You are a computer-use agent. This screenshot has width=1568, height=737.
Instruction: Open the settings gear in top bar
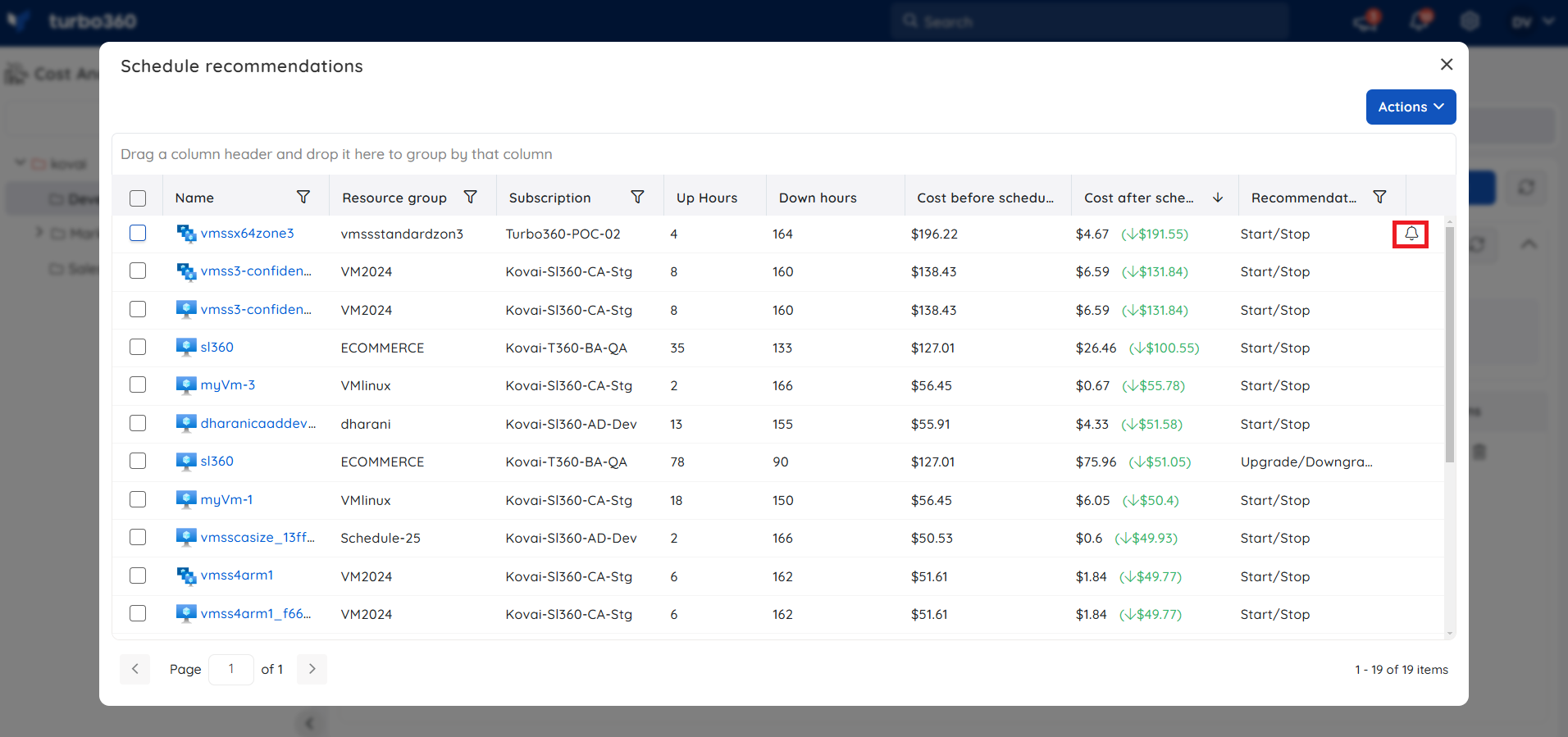coord(1470,21)
